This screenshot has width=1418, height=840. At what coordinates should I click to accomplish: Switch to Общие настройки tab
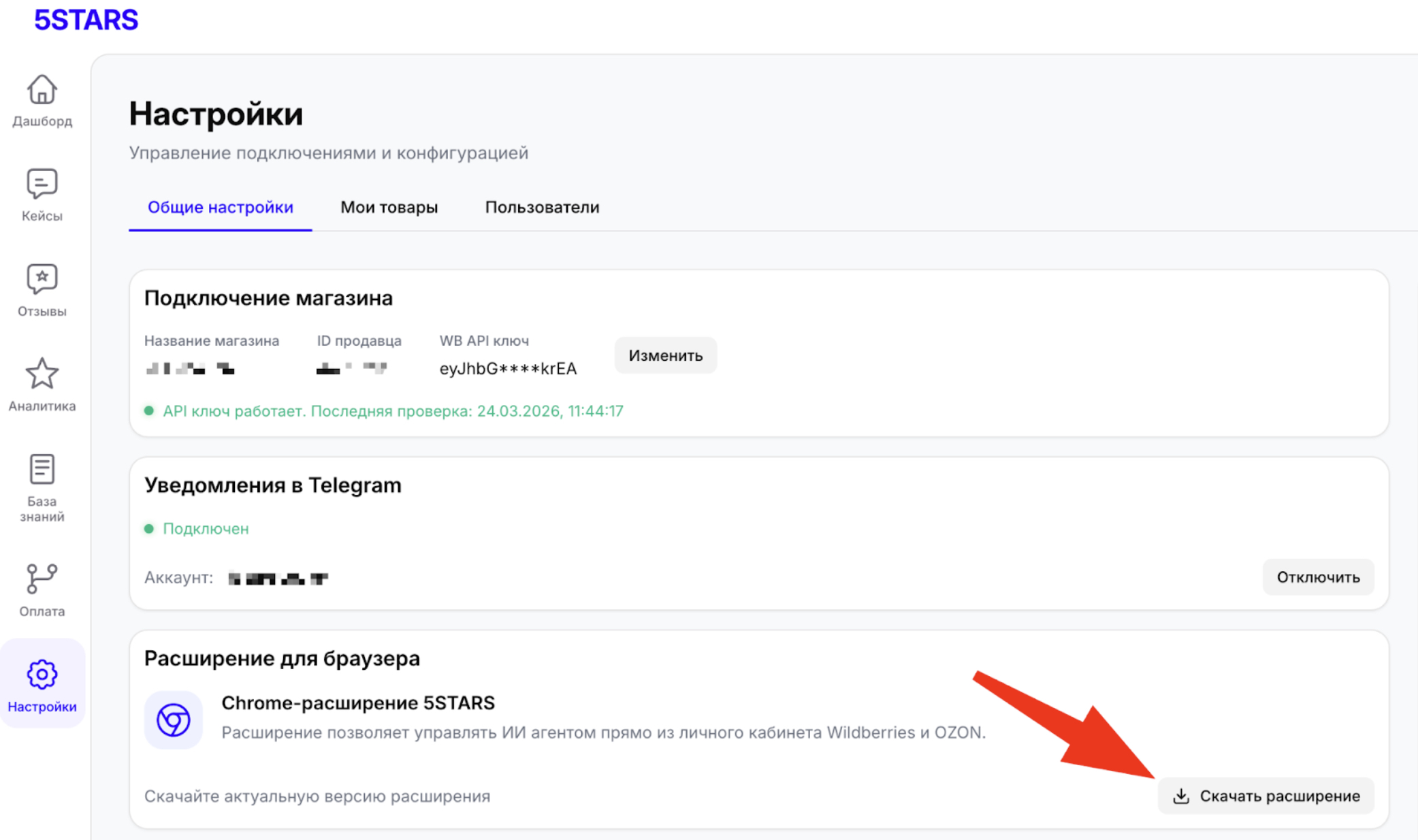pyautogui.click(x=221, y=207)
